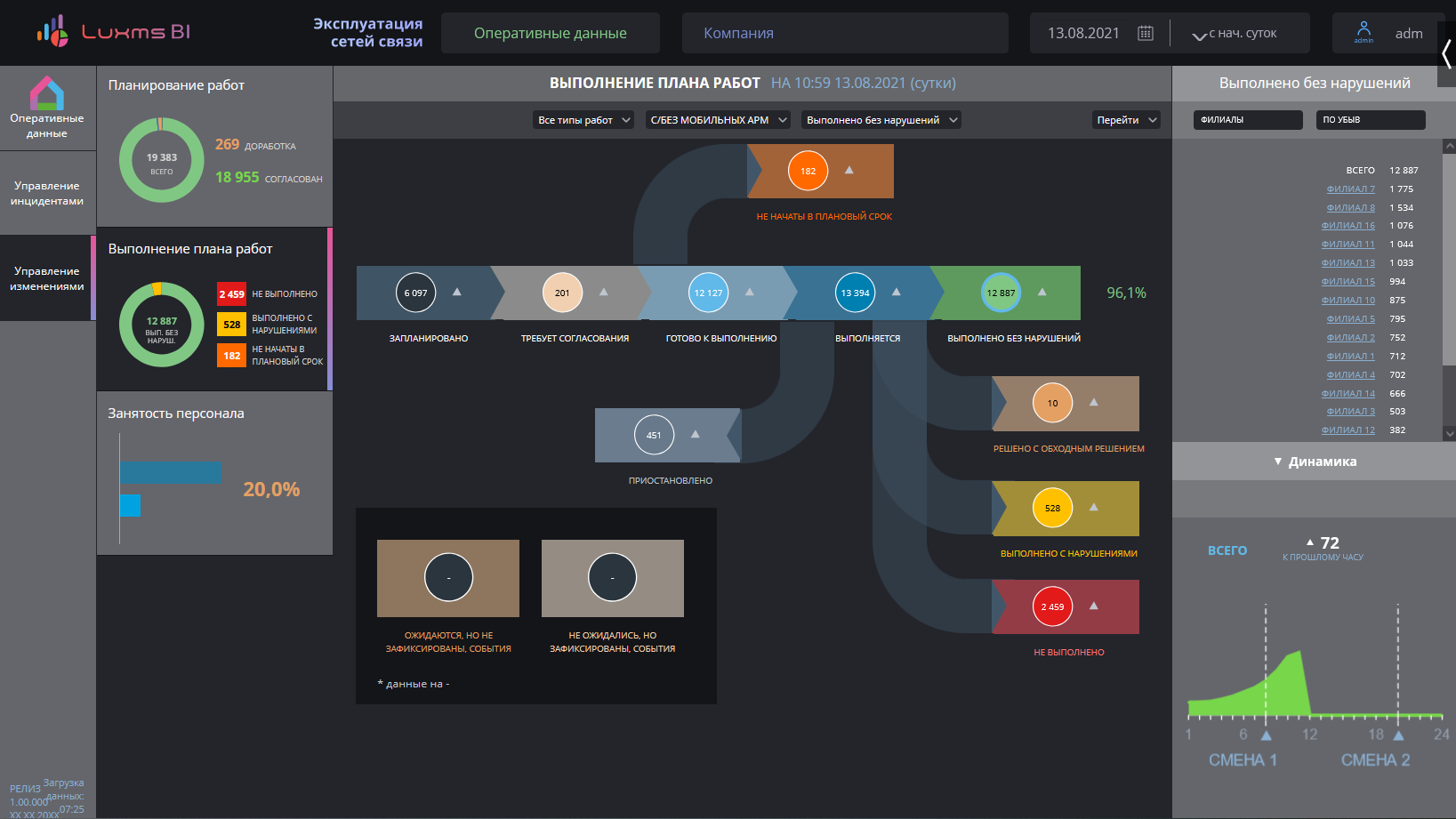The image size is (1456, 819).
Task: Click the adm user profile icon
Action: pyautogui.click(x=1363, y=31)
